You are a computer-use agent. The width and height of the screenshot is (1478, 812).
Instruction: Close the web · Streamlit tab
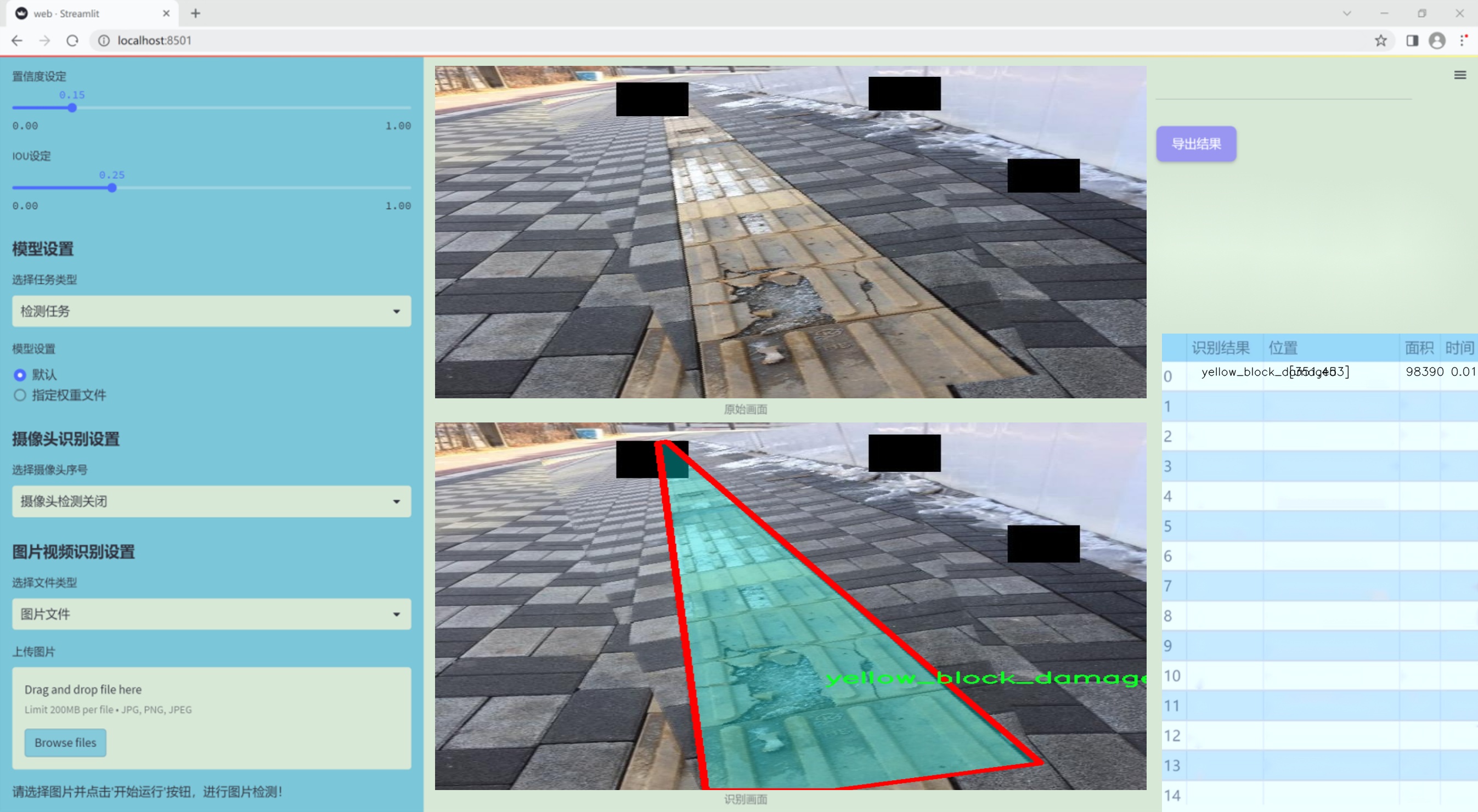click(166, 13)
